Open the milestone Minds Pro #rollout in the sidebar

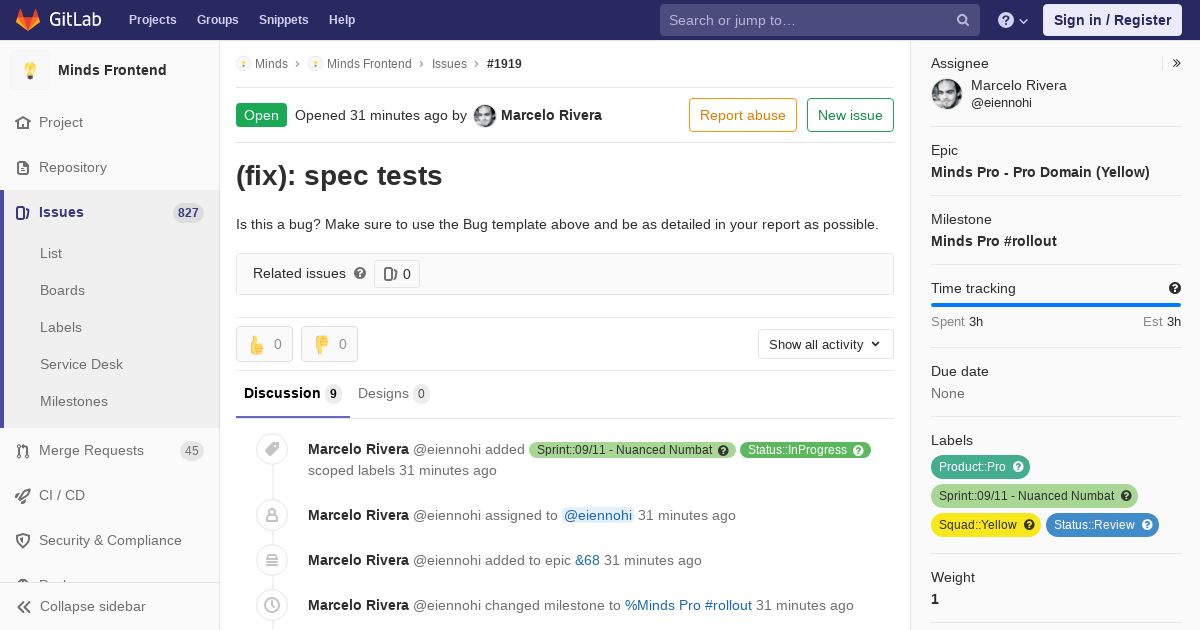pos(994,241)
